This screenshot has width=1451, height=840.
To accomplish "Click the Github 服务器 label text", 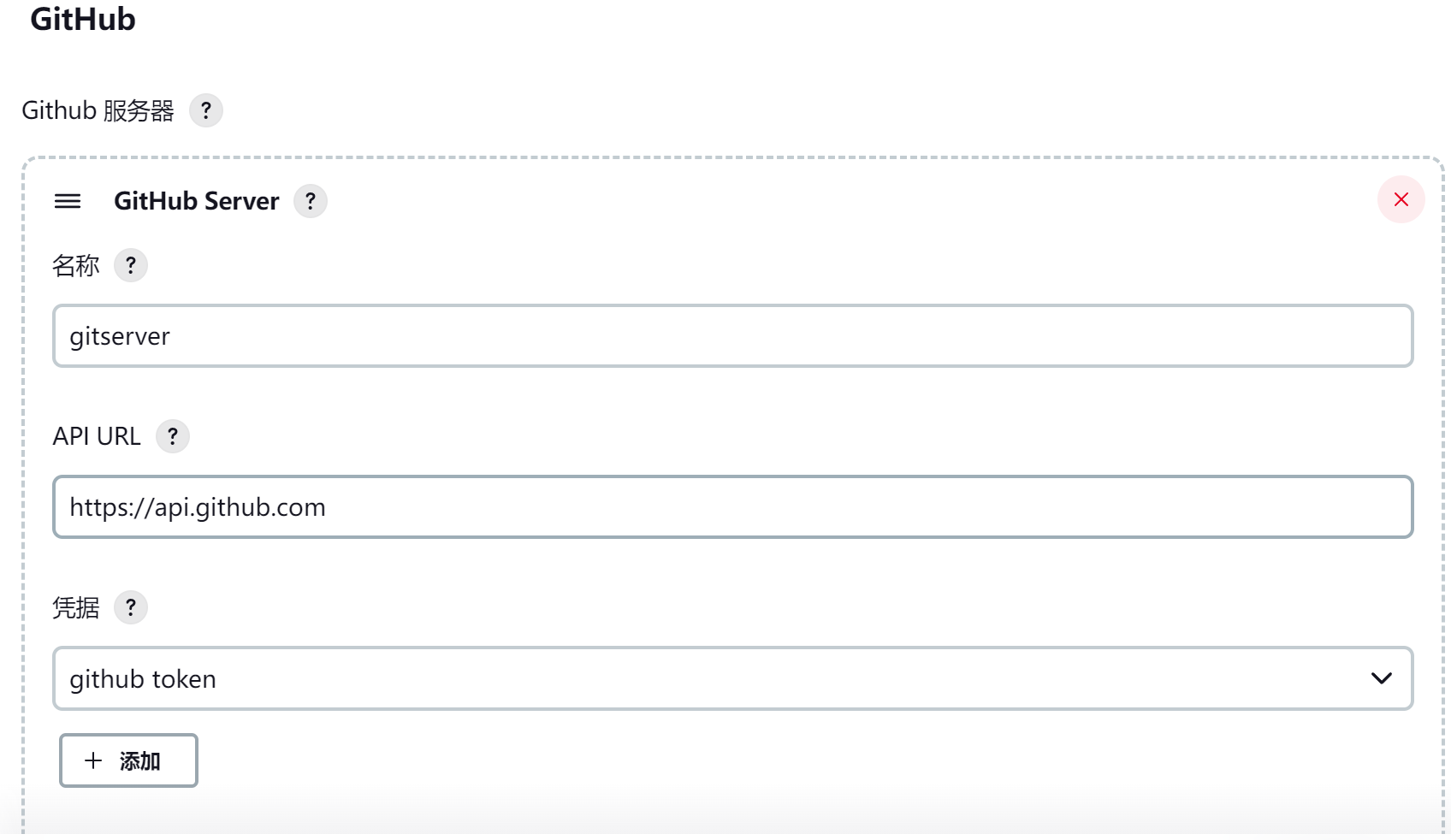I will (x=98, y=110).
